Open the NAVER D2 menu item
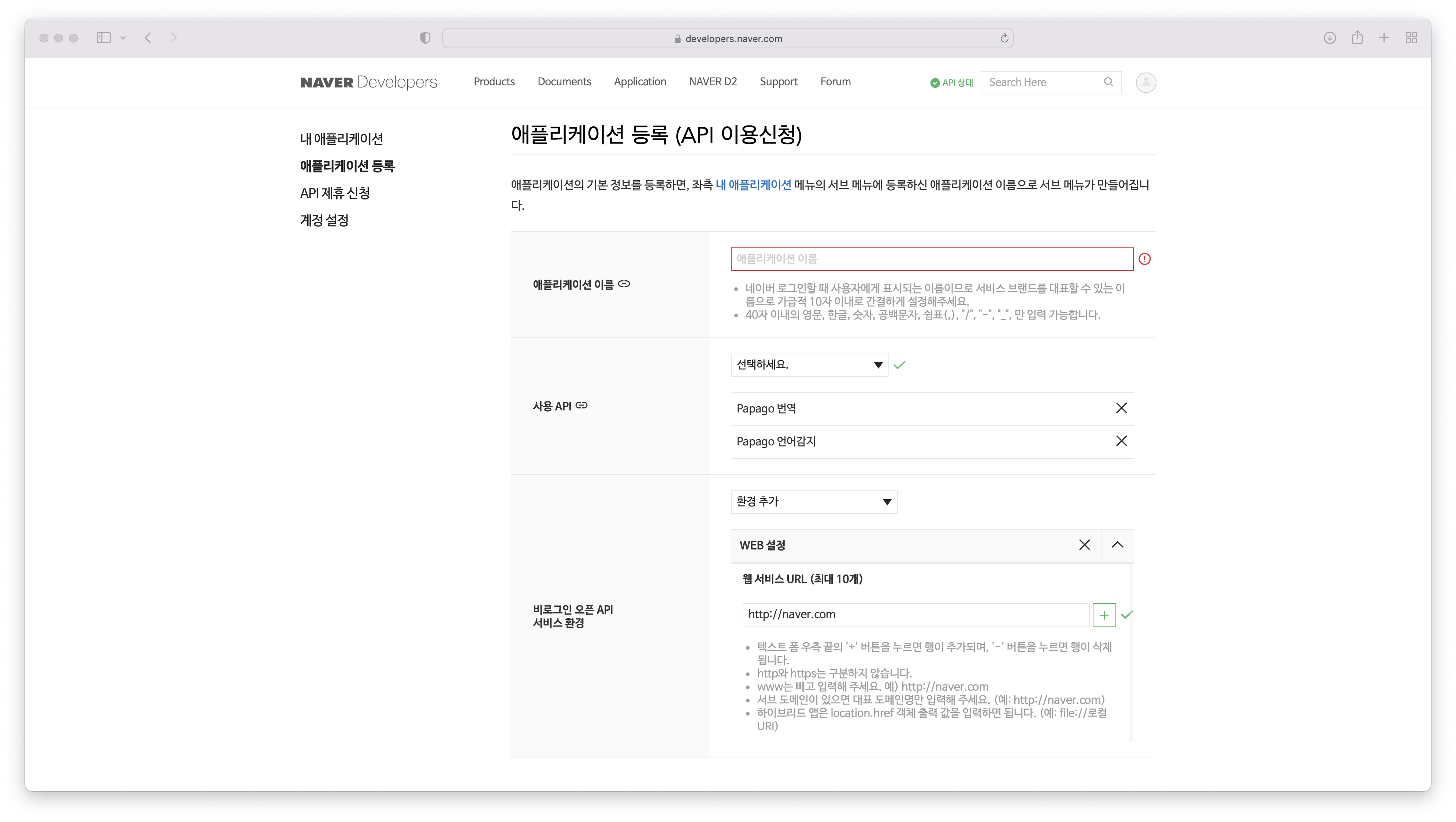Image resolution: width=1456 pixels, height=822 pixels. [713, 81]
